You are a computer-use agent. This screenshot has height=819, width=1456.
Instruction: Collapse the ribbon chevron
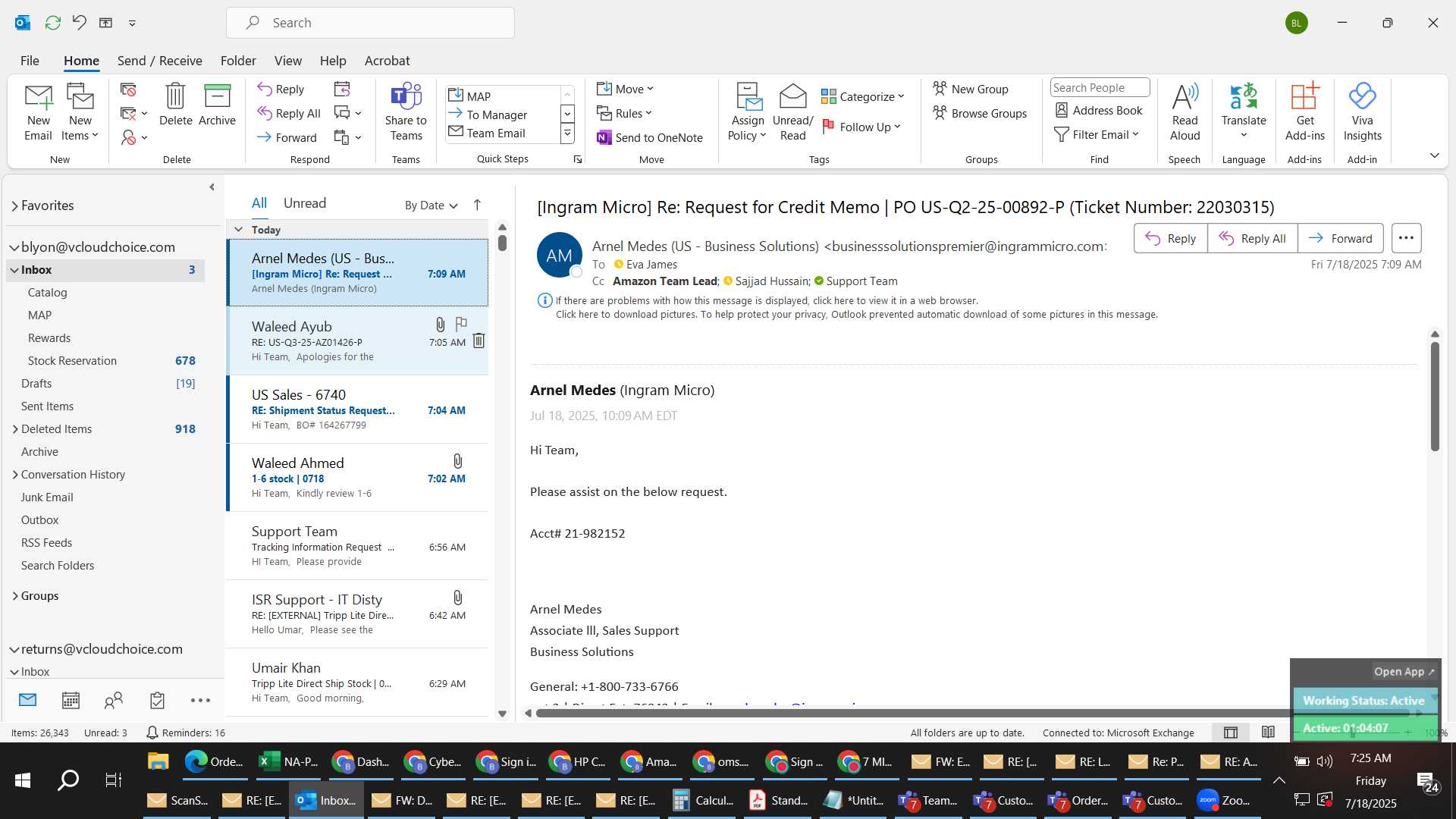[1434, 155]
